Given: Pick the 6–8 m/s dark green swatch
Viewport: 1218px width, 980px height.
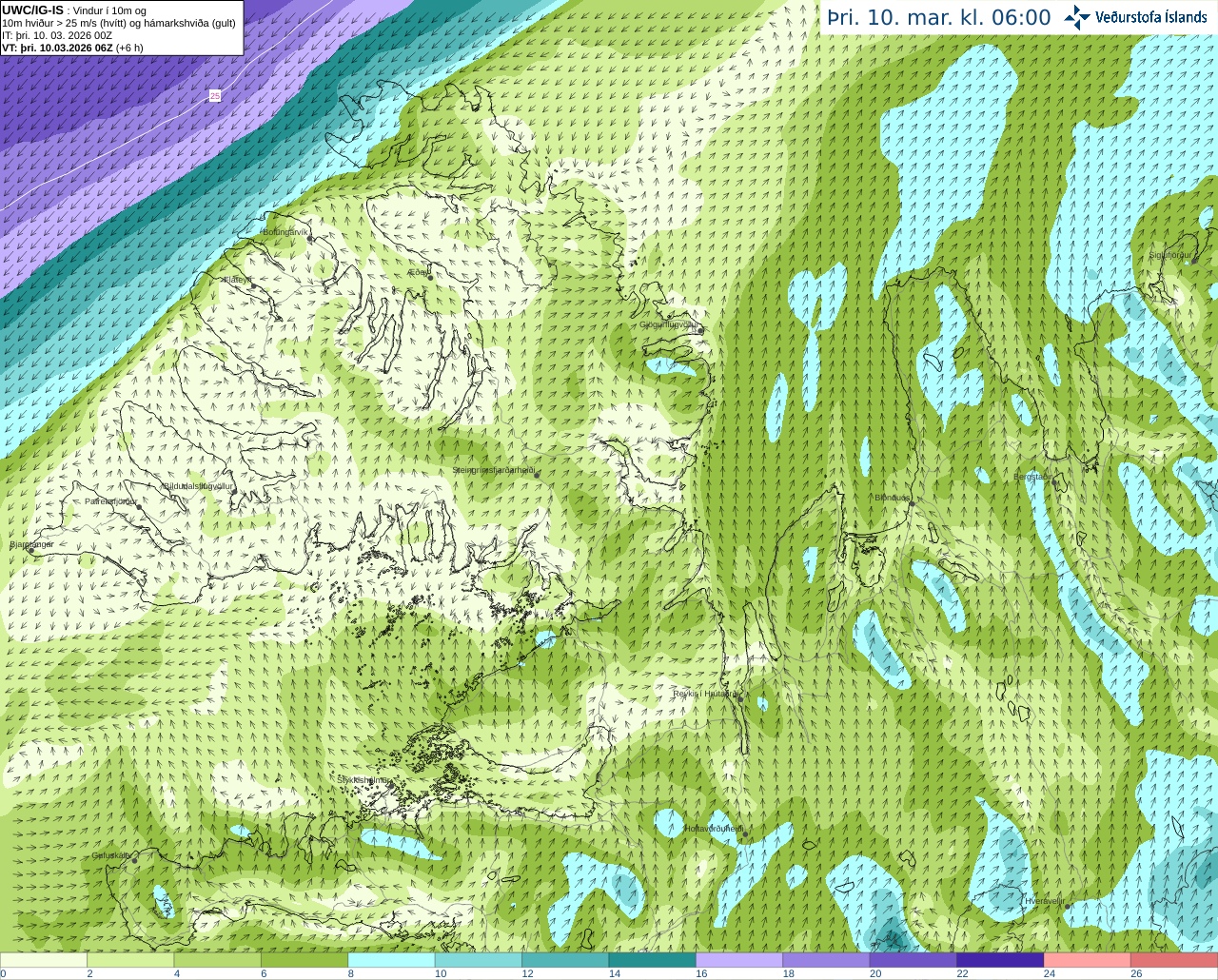Looking at the screenshot, I should [x=304, y=960].
